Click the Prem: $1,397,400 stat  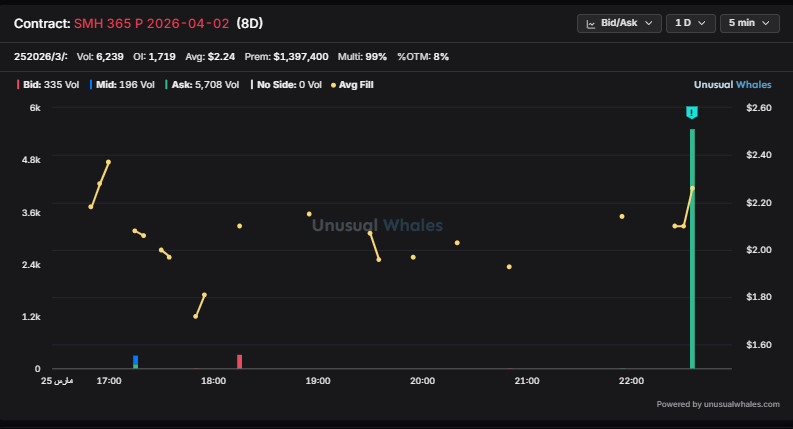286,57
